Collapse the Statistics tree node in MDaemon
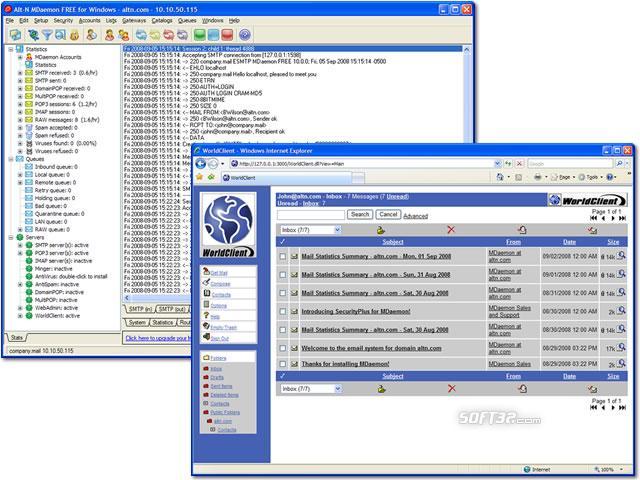This screenshot has width=640, height=480. [11, 49]
